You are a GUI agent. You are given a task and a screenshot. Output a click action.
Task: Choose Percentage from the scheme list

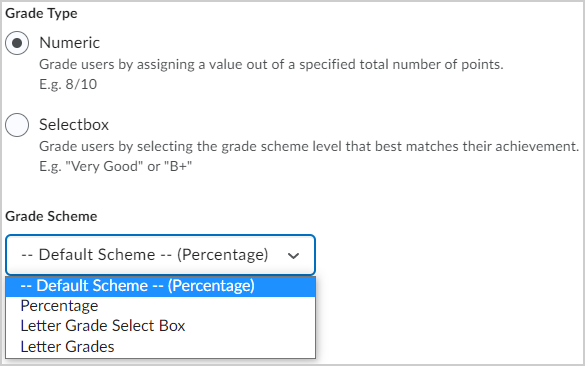click(x=160, y=306)
